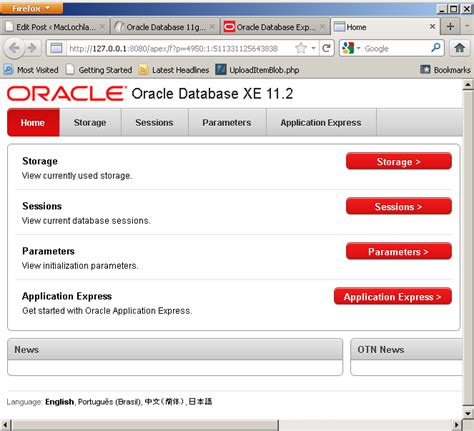The height and width of the screenshot is (431, 474).
Task: Open the Firefox application menu
Action: [31, 8]
